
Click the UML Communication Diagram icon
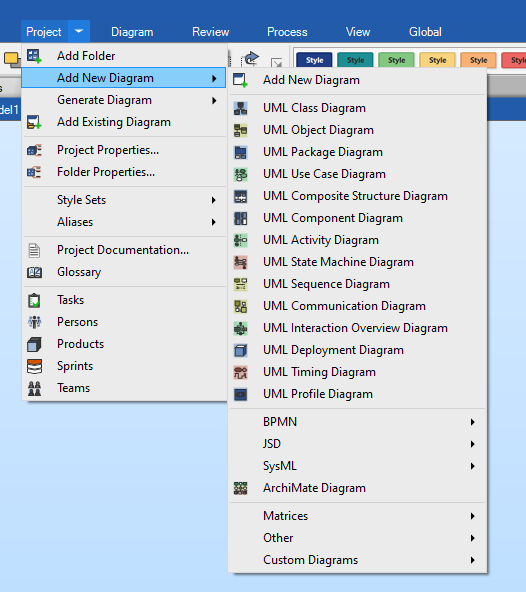[240, 306]
